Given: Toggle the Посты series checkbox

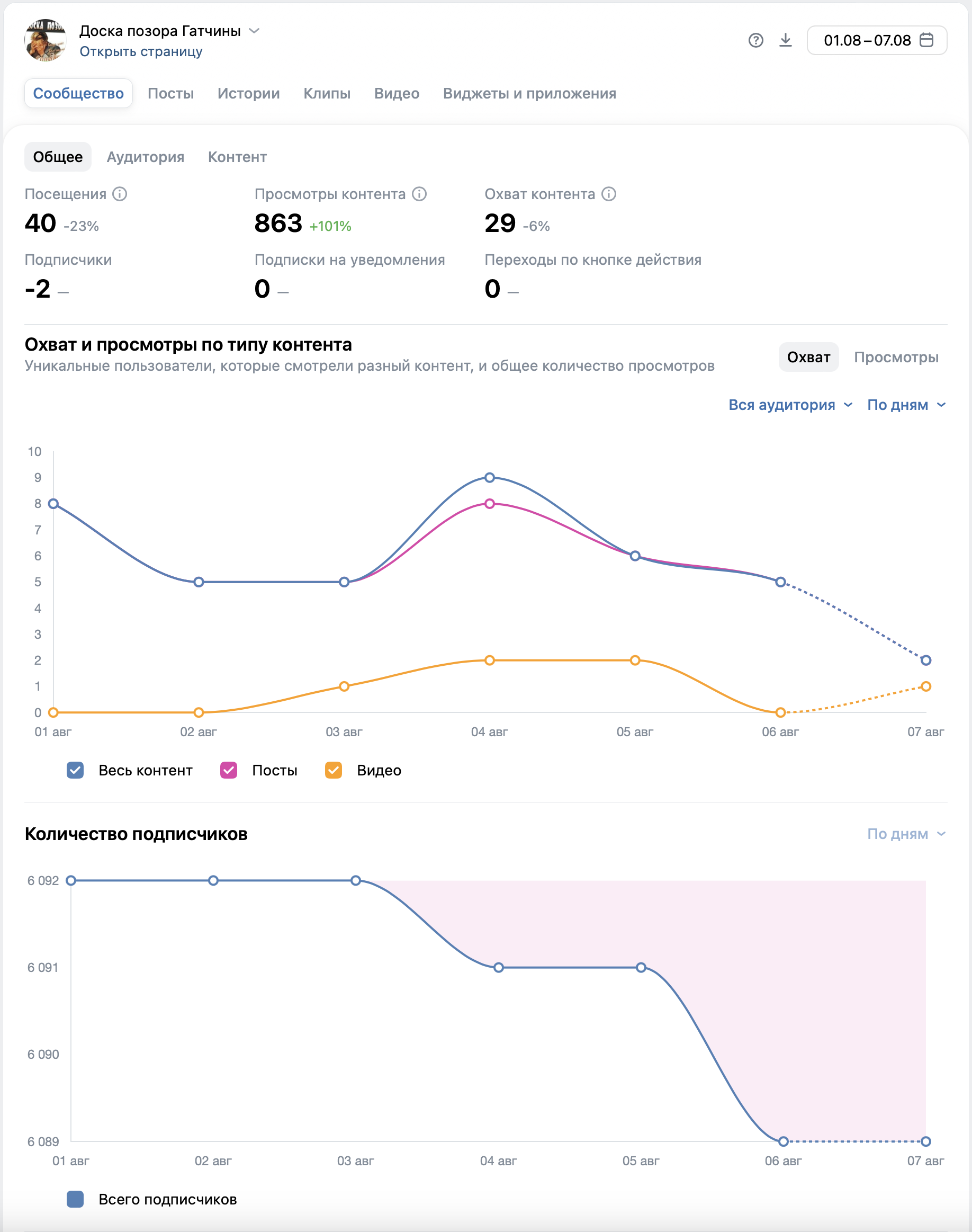Looking at the screenshot, I should tap(229, 770).
